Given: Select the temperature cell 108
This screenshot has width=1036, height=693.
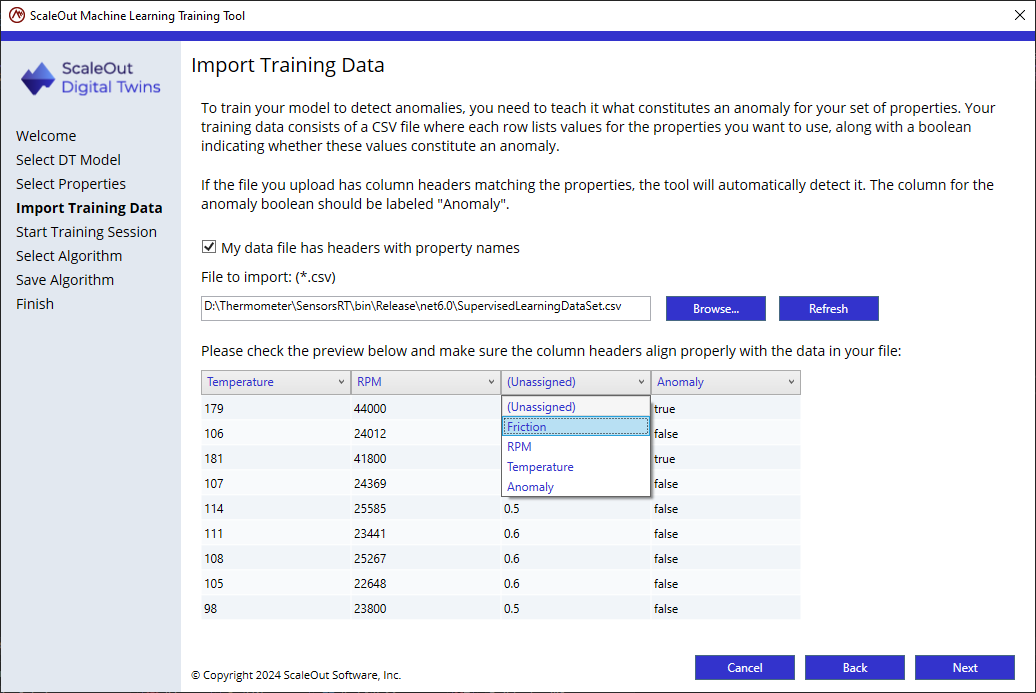Looking at the screenshot, I should click(x=276, y=559).
